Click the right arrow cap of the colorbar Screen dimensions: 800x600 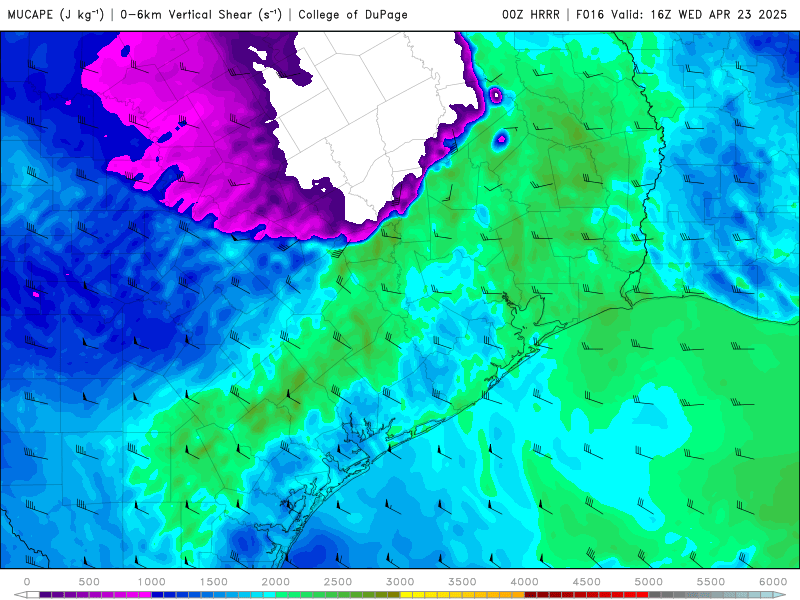coord(779,594)
